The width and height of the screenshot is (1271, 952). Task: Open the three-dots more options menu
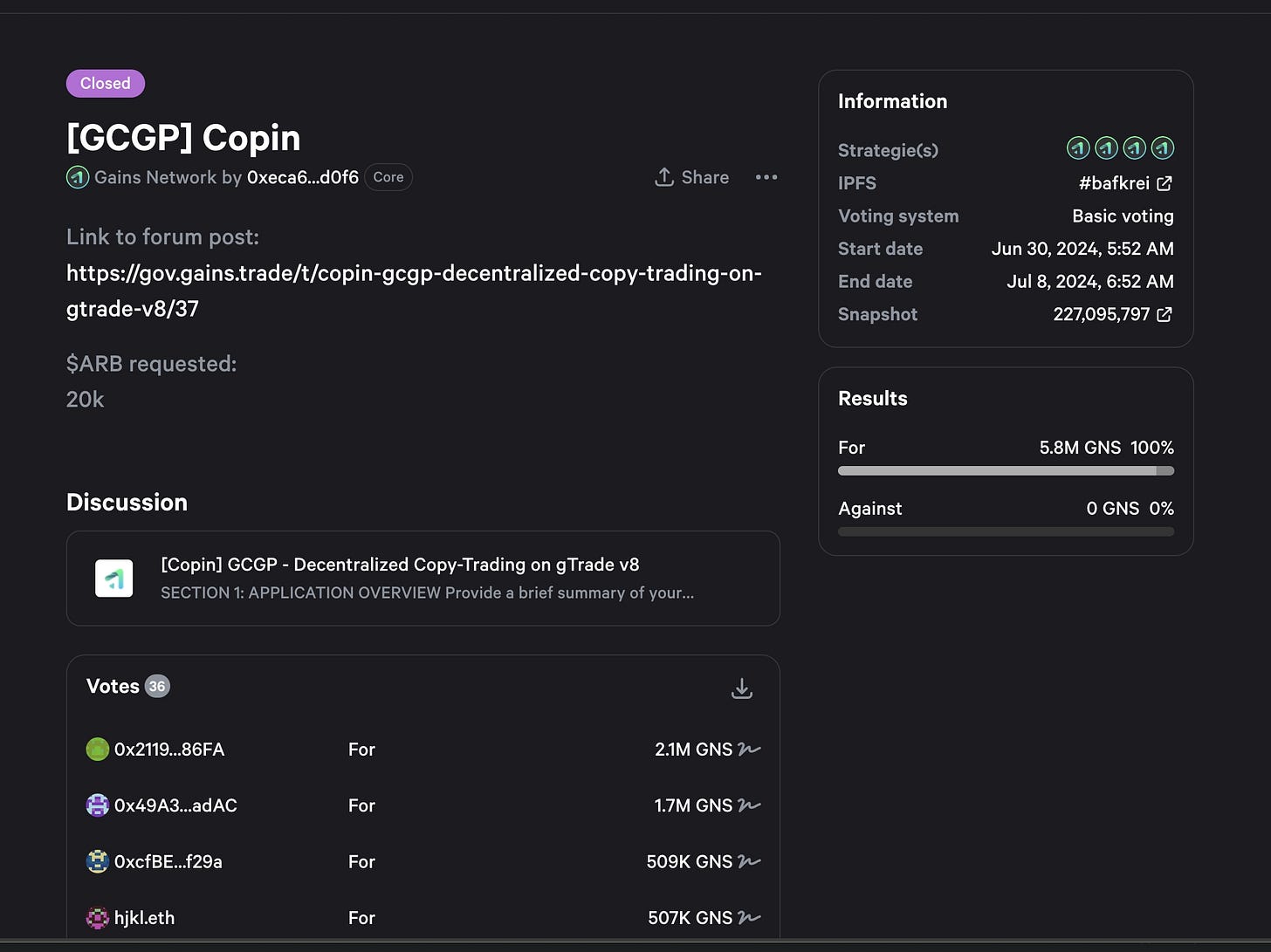766,177
